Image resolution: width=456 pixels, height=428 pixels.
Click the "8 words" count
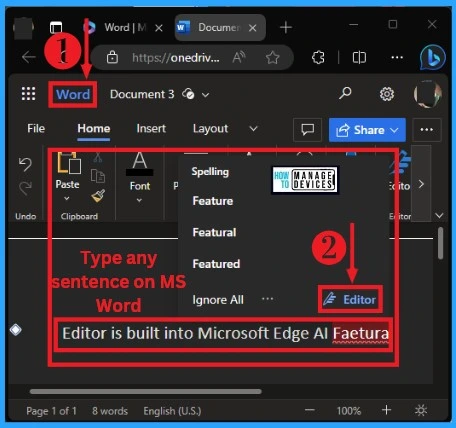pos(110,411)
